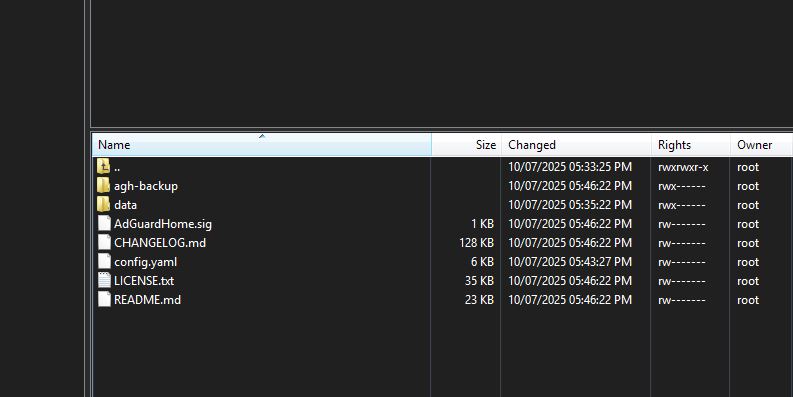Viewport: 793px width, 397px height.
Task: Click the config.yaml file icon
Action: [104, 261]
